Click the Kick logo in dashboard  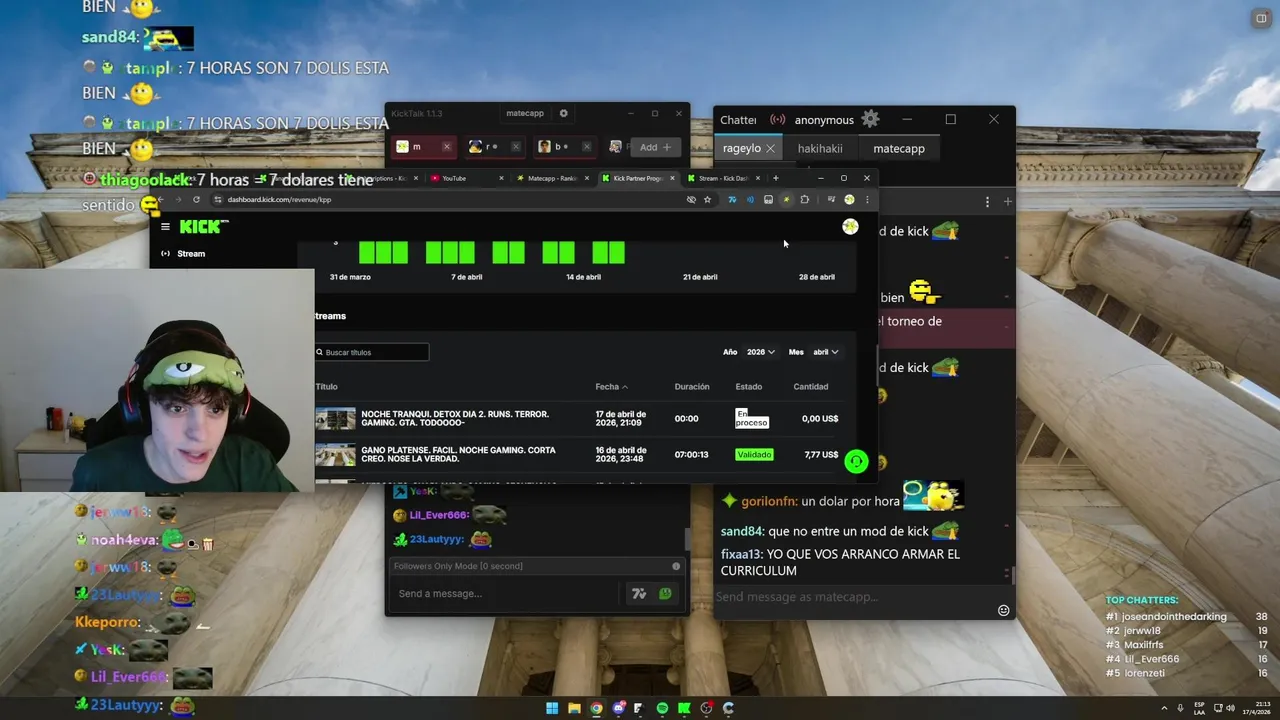tap(204, 227)
